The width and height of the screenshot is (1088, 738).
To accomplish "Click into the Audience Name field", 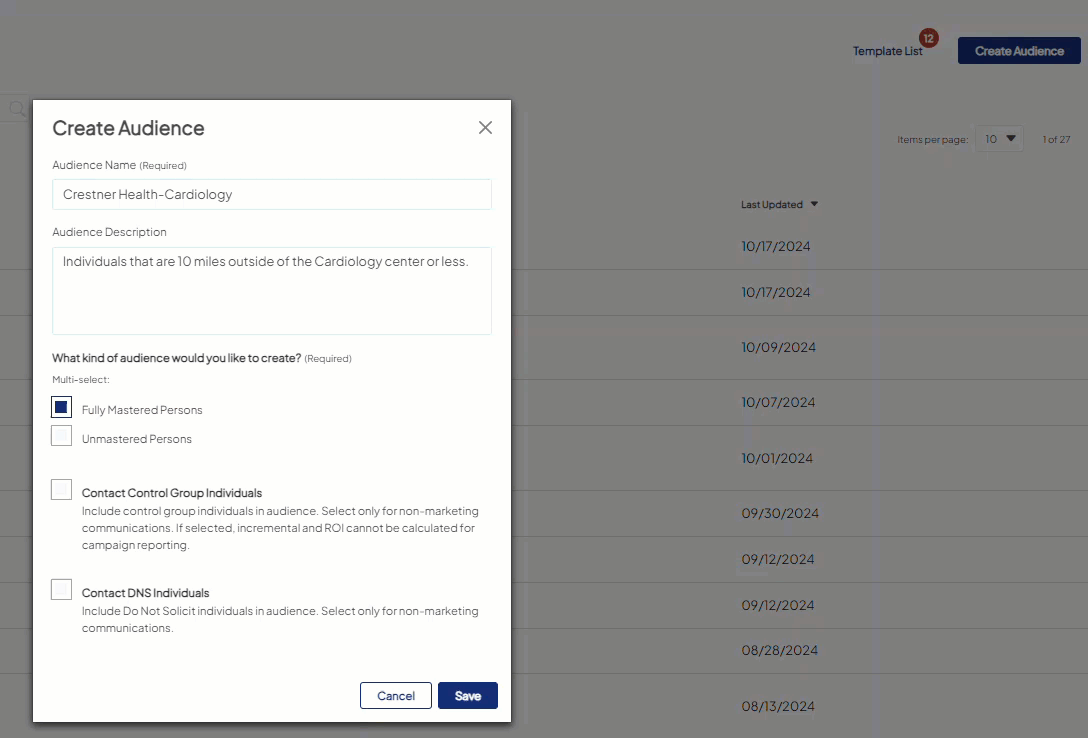I will pyautogui.click(x=272, y=195).
